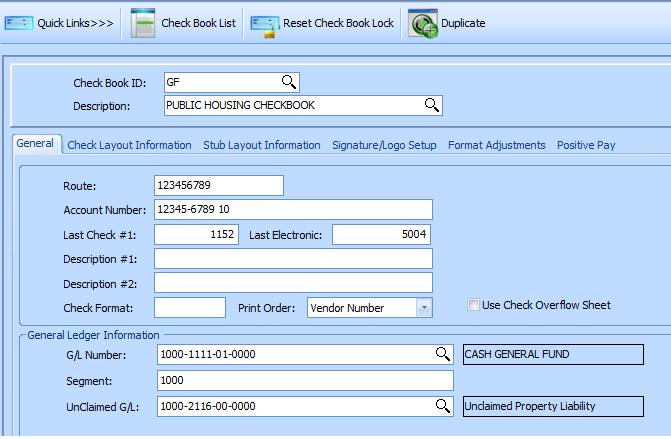Viewport: 671px width, 439px height.
Task: Expand the Print Order dropdown
Action: point(423,308)
